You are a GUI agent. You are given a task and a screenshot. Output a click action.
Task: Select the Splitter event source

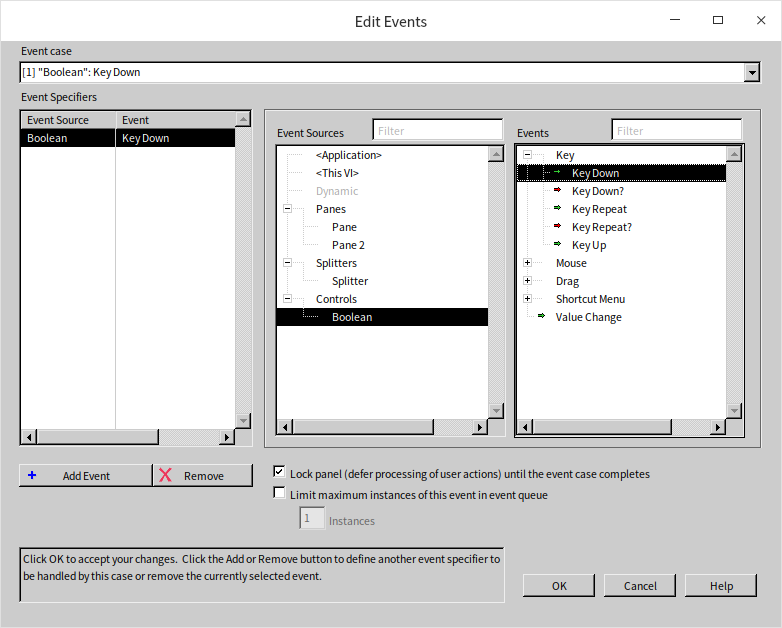click(x=350, y=281)
